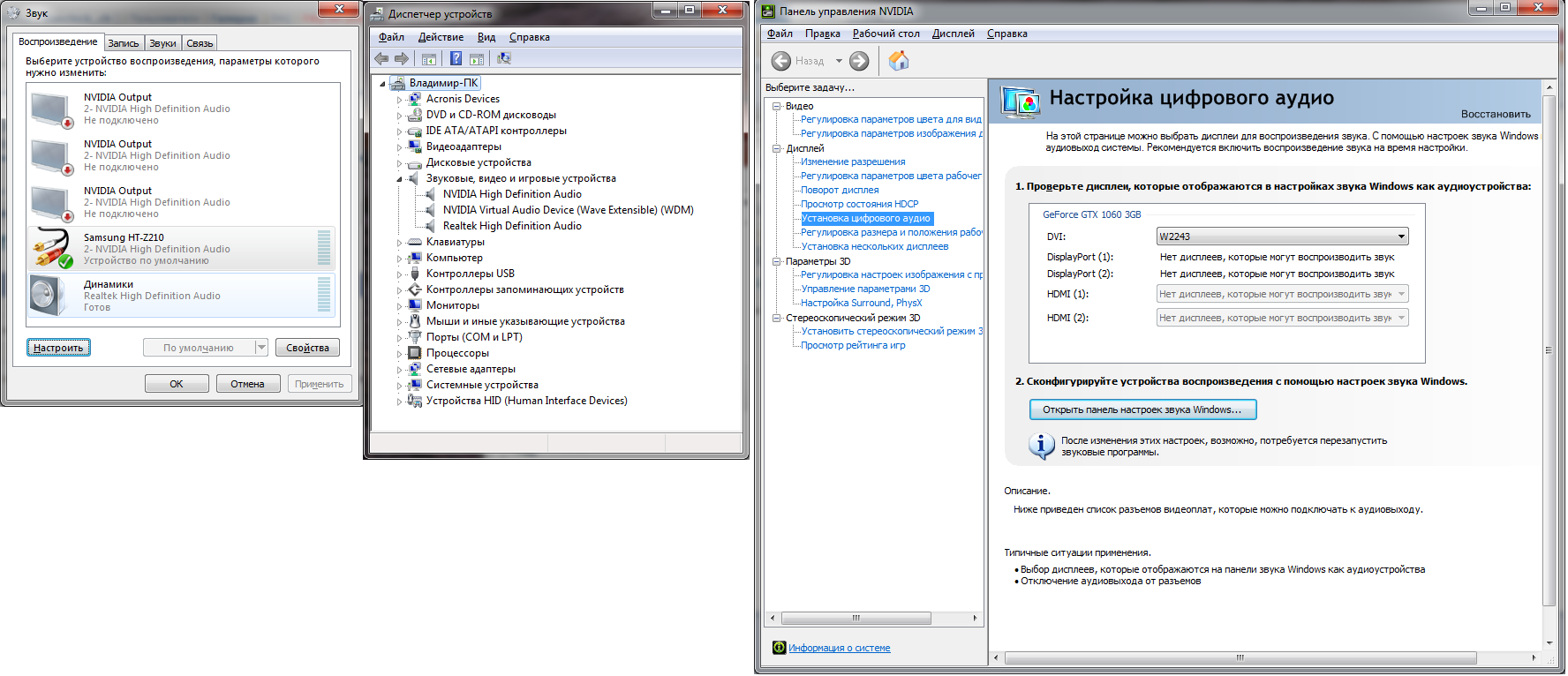Click the IDE ATA/ATAPI контроллеры icon
Image resolution: width=1568 pixels, height=676 pixels.
tap(414, 131)
